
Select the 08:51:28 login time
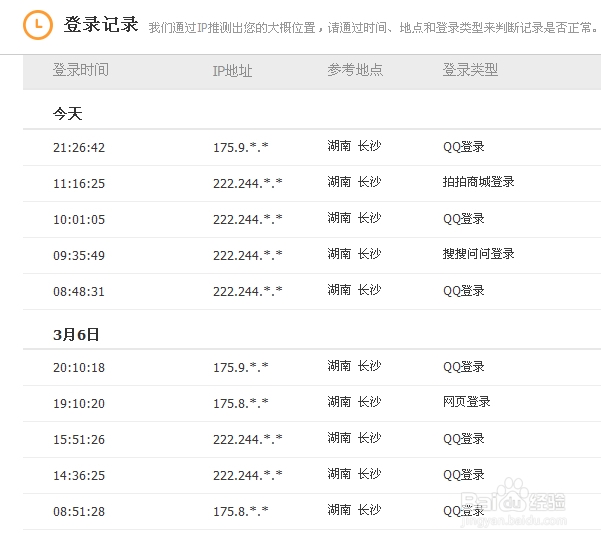79,512
